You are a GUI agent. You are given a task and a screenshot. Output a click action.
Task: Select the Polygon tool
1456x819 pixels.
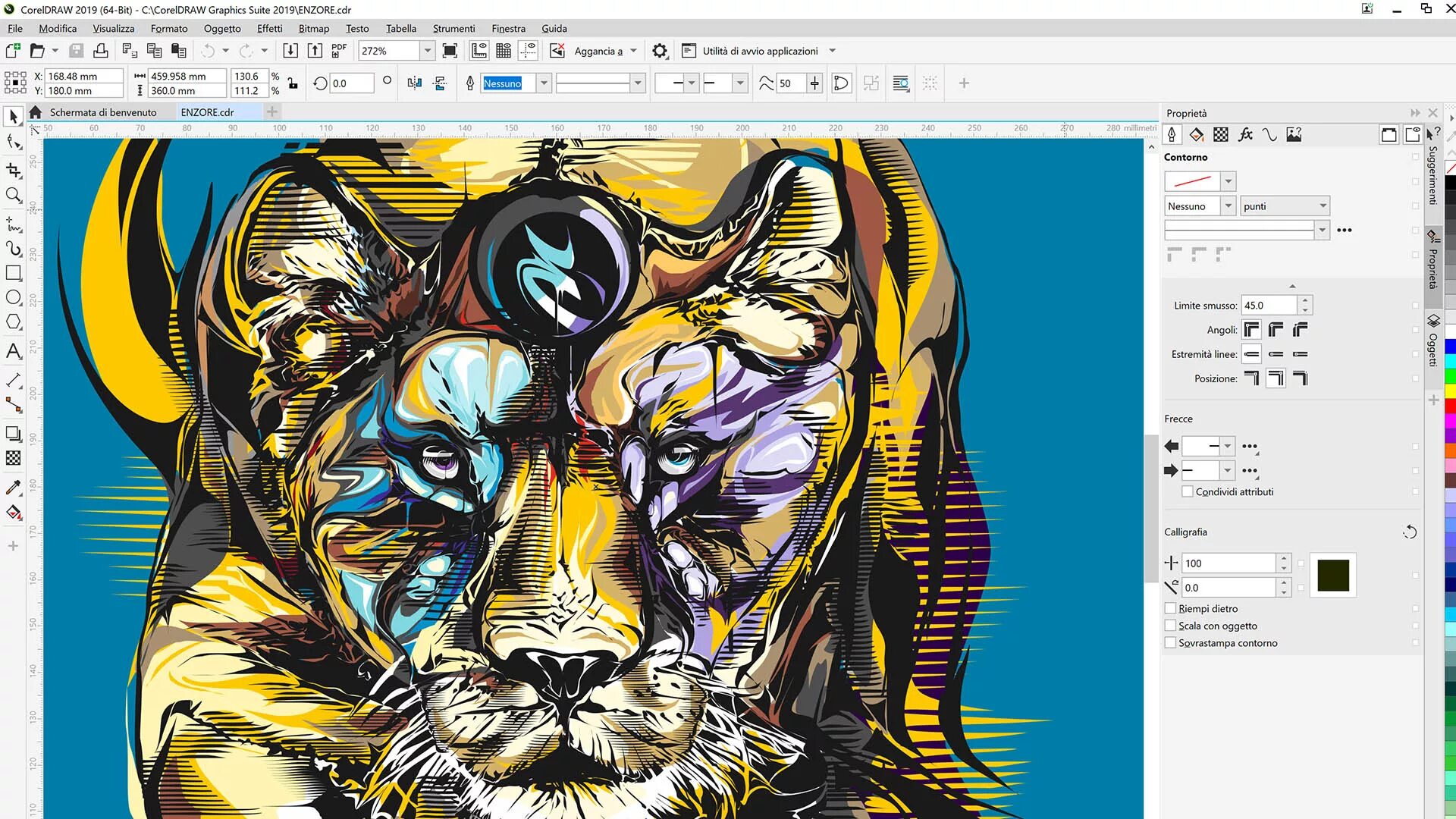point(13,322)
